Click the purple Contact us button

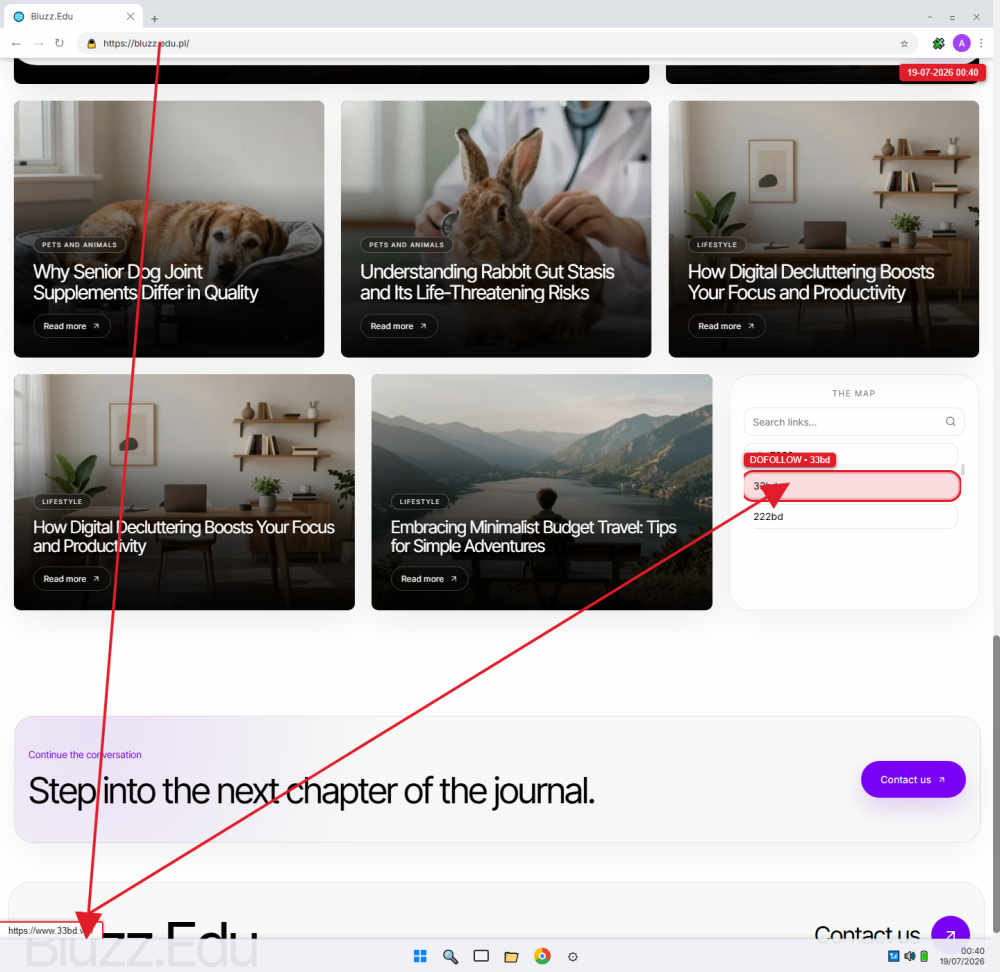pyautogui.click(x=913, y=779)
